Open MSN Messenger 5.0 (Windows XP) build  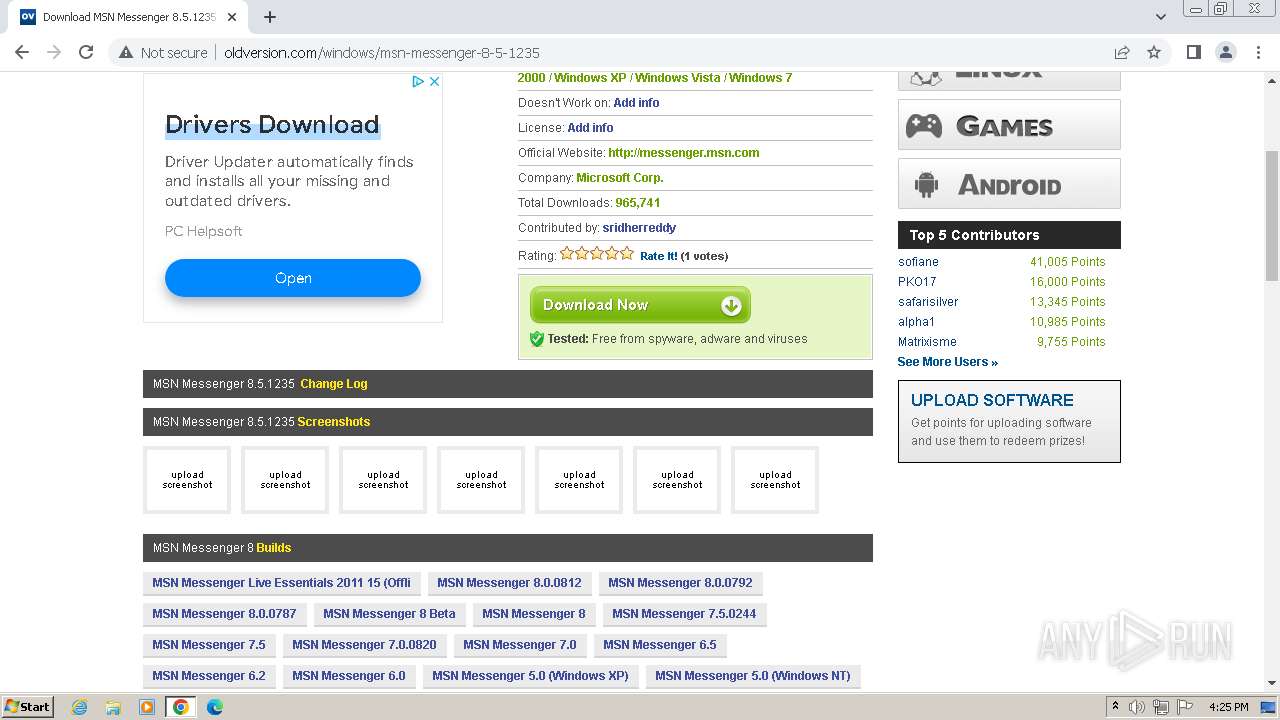coord(530,676)
